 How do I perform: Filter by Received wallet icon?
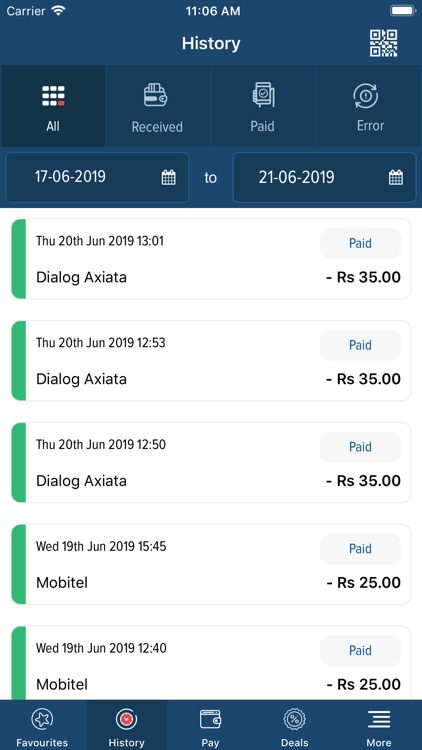click(x=156, y=95)
